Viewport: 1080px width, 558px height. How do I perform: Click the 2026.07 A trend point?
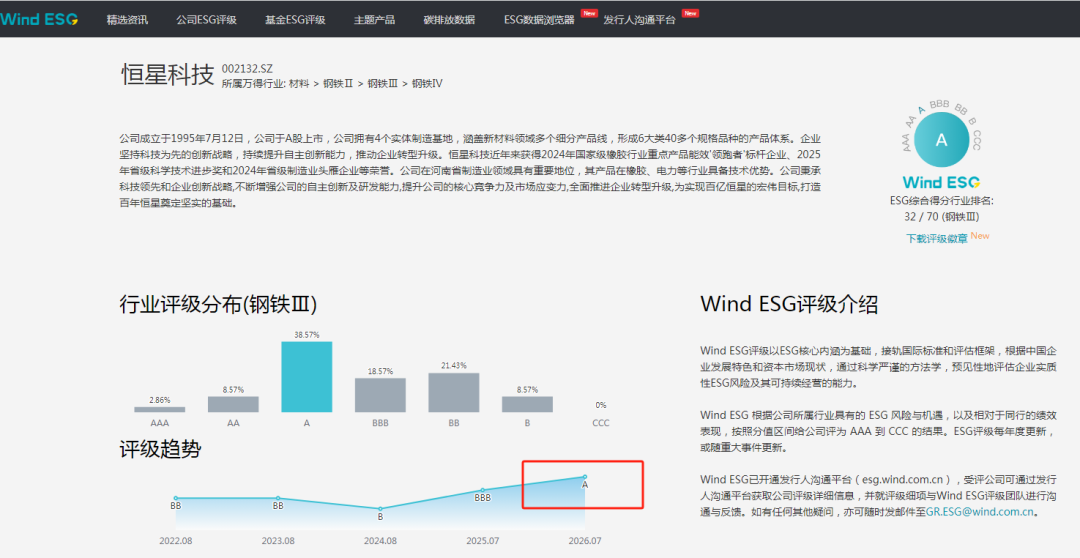[585, 477]
